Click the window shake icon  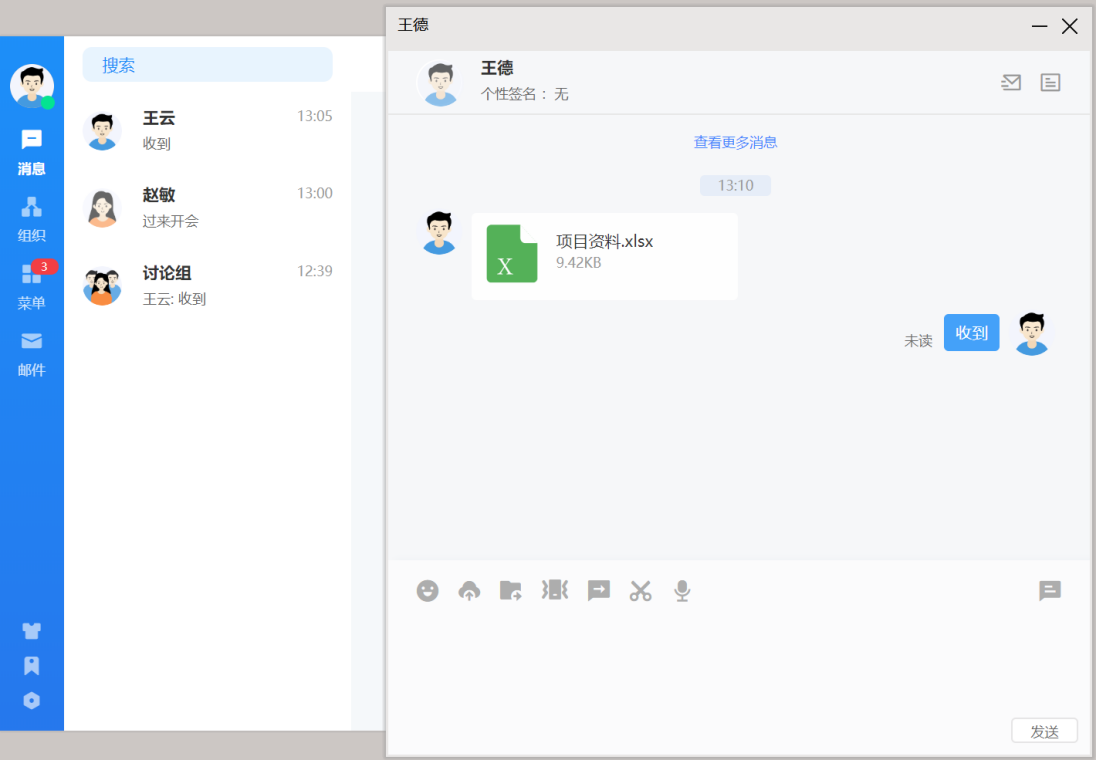(x=554, y=590)
